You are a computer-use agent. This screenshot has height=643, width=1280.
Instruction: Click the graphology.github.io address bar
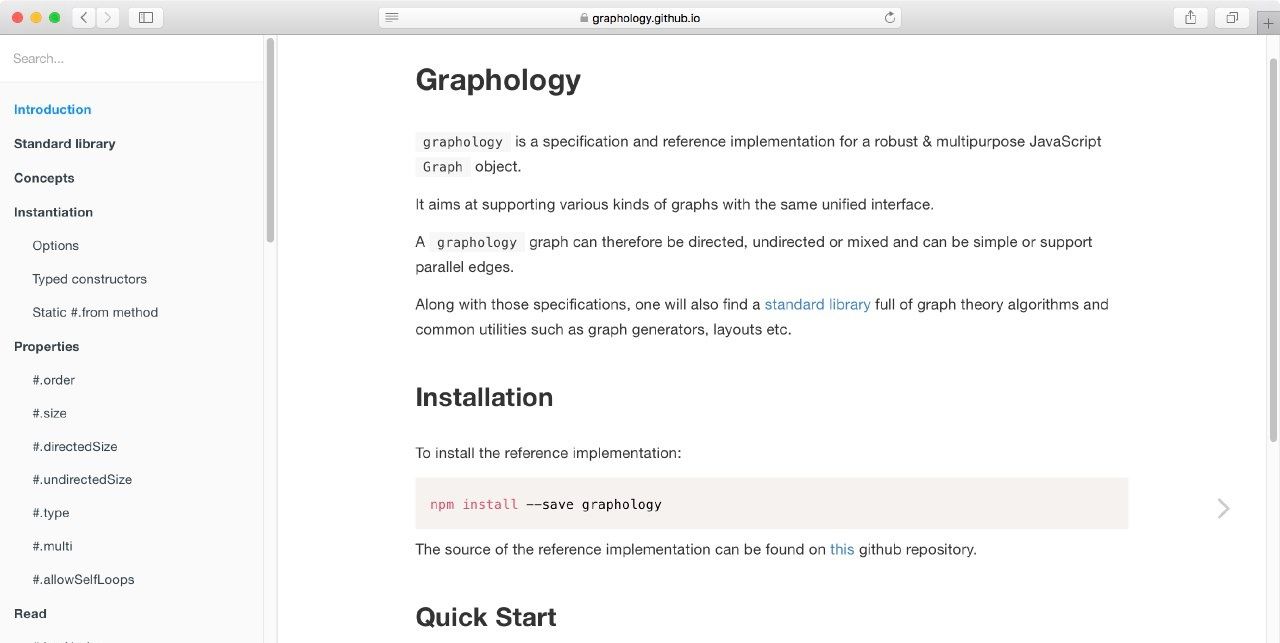click(640, 18)
